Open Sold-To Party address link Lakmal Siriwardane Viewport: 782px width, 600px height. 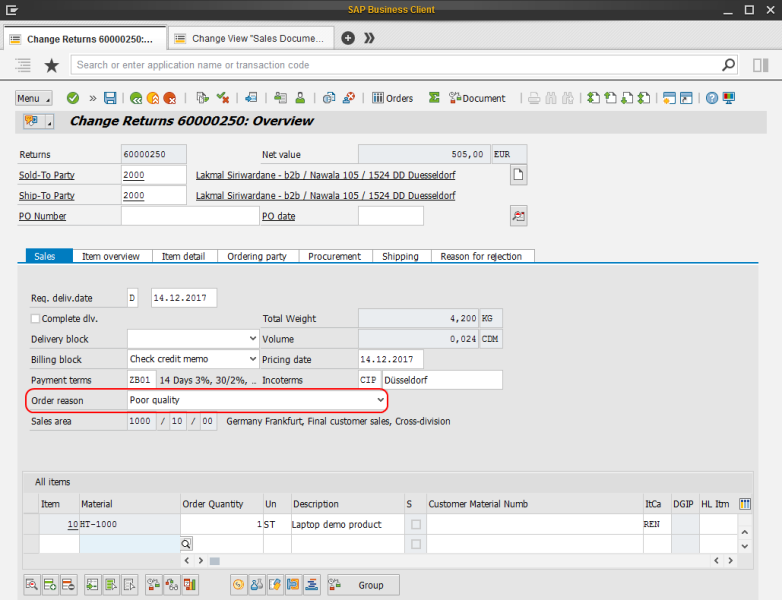pyautogui.click(x=325, y=175)
